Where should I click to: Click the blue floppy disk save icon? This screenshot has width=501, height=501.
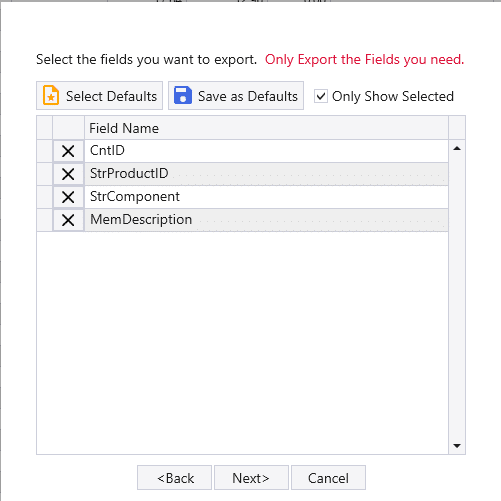(183, 95)
